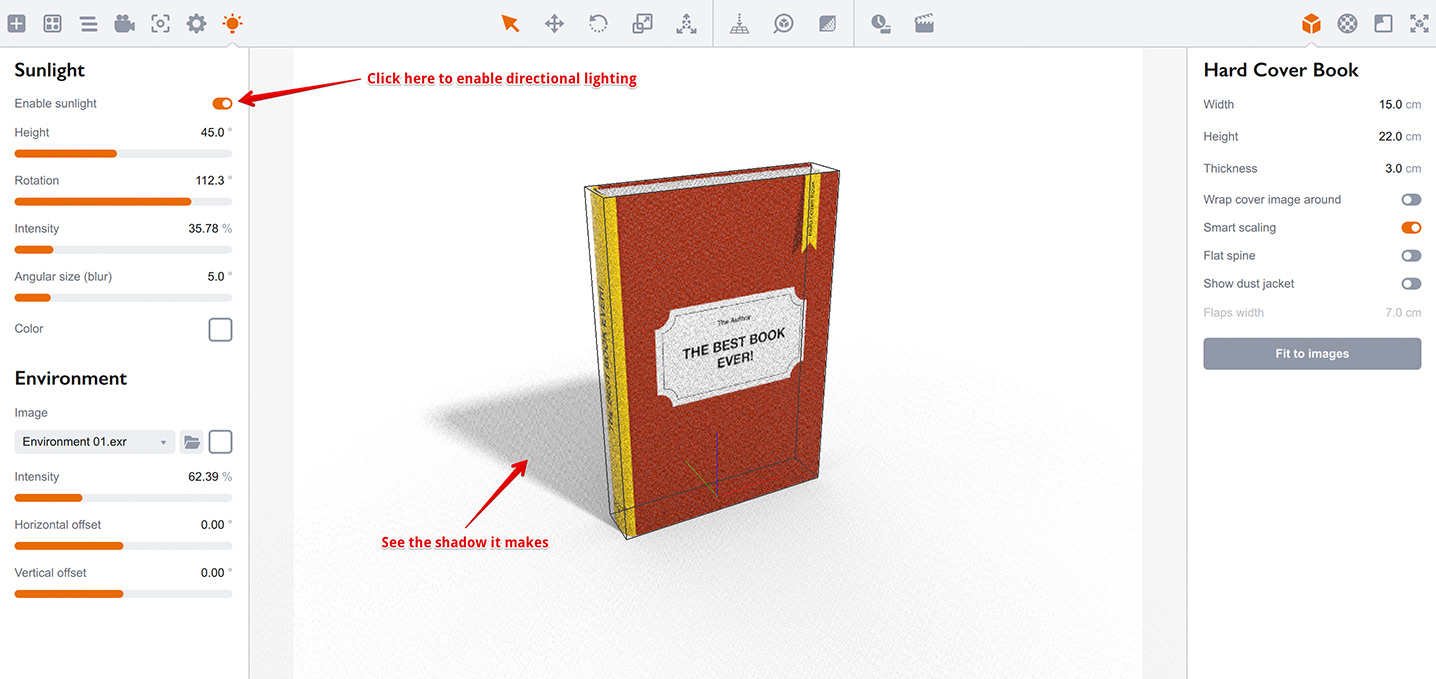Open the rendering film wheel icon top right
This screenshot has width=1436, height=679.
point(1347,22)
